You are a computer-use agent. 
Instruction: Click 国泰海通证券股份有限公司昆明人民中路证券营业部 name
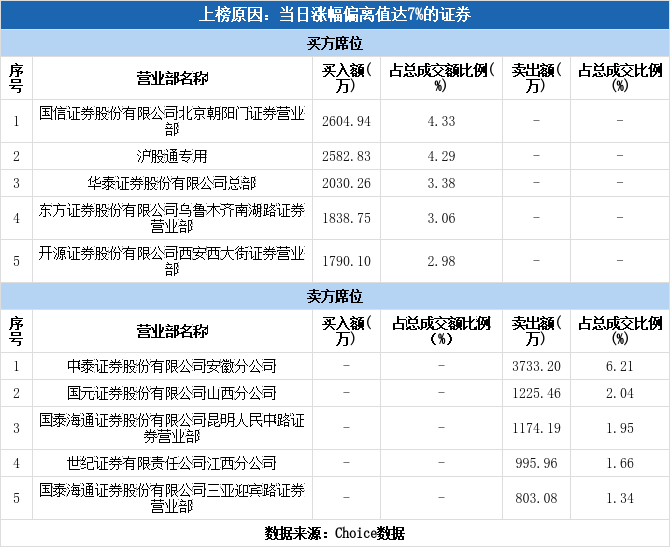point(172,428)
